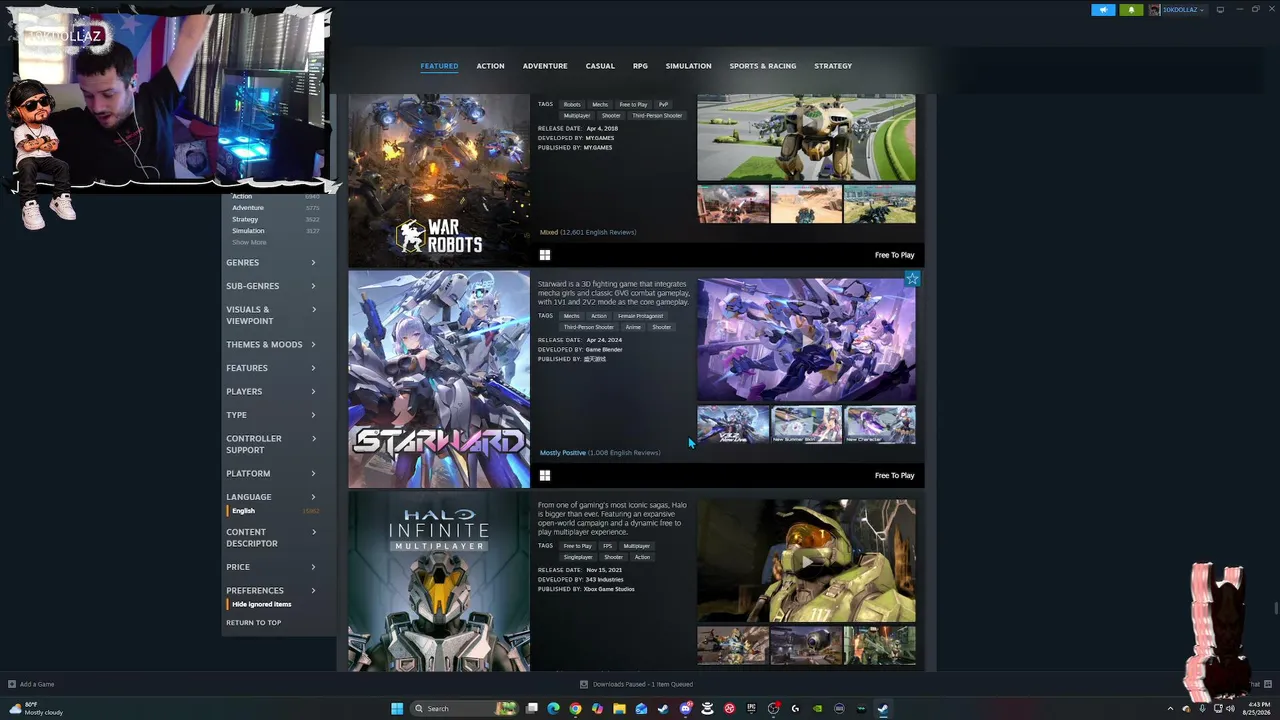
Task: Click Free To Play on Starward
Action: coord(894,476)
